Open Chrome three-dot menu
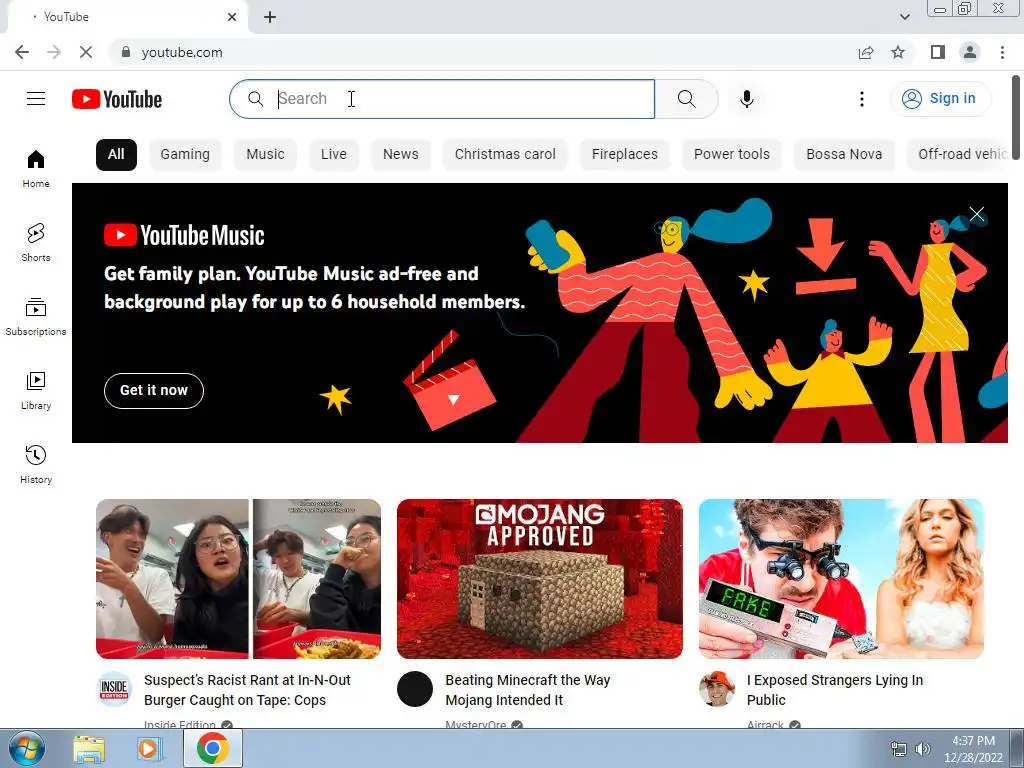Screen dimensions: 1024x768 (1002, 52)
